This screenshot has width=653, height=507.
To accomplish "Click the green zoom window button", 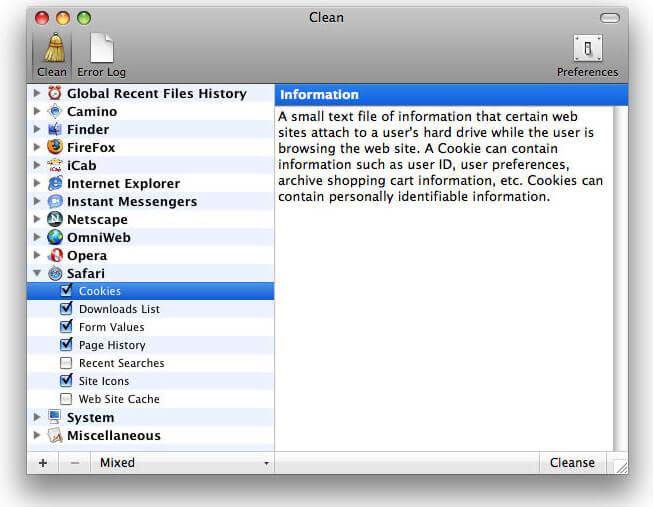I will pyautogui.click(x=84, y=18).
